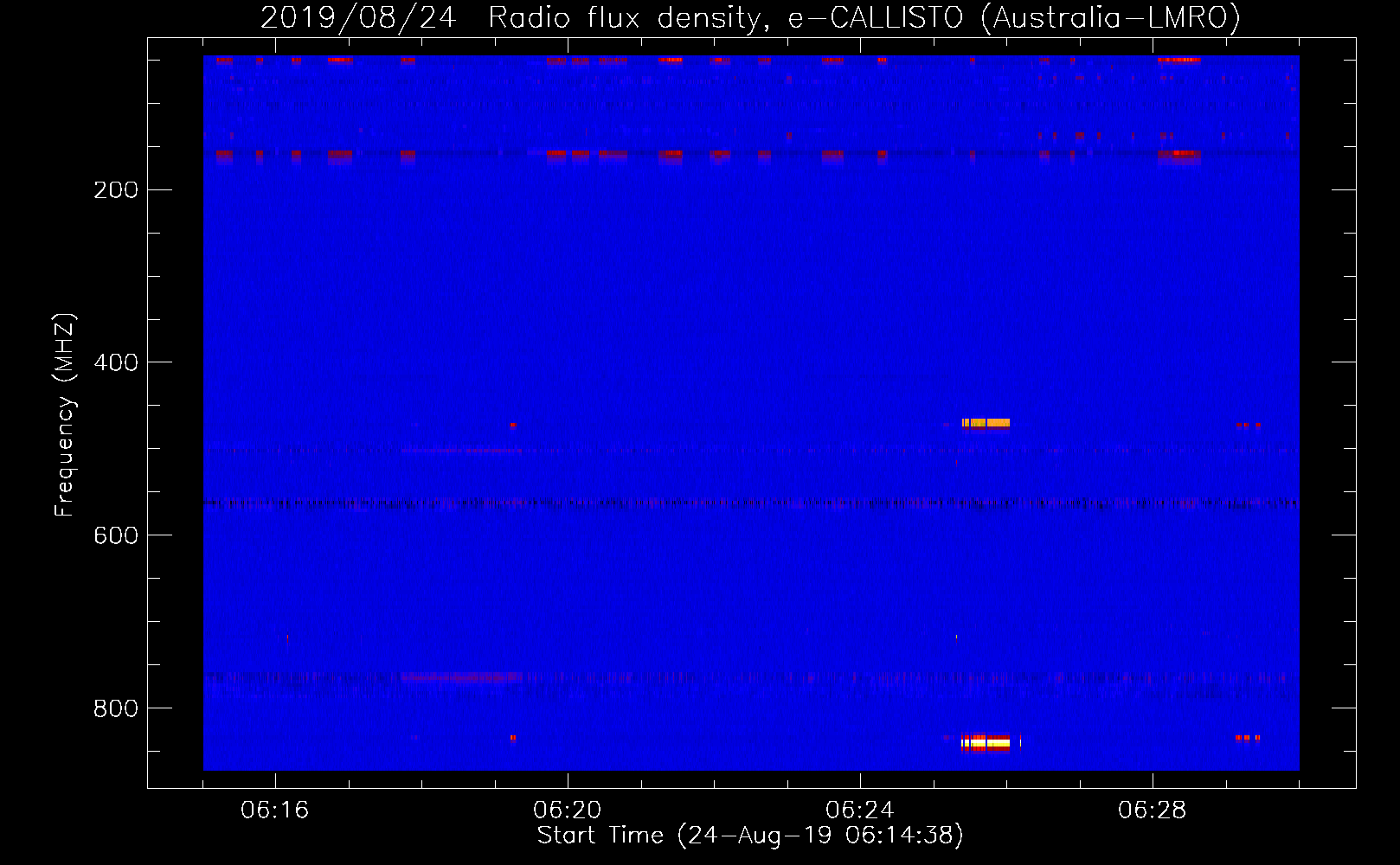Viewport: 1400px width, 865px height.
Task: Click the bright yellow-white burst near 840 MHz
Action: (986, 742)
